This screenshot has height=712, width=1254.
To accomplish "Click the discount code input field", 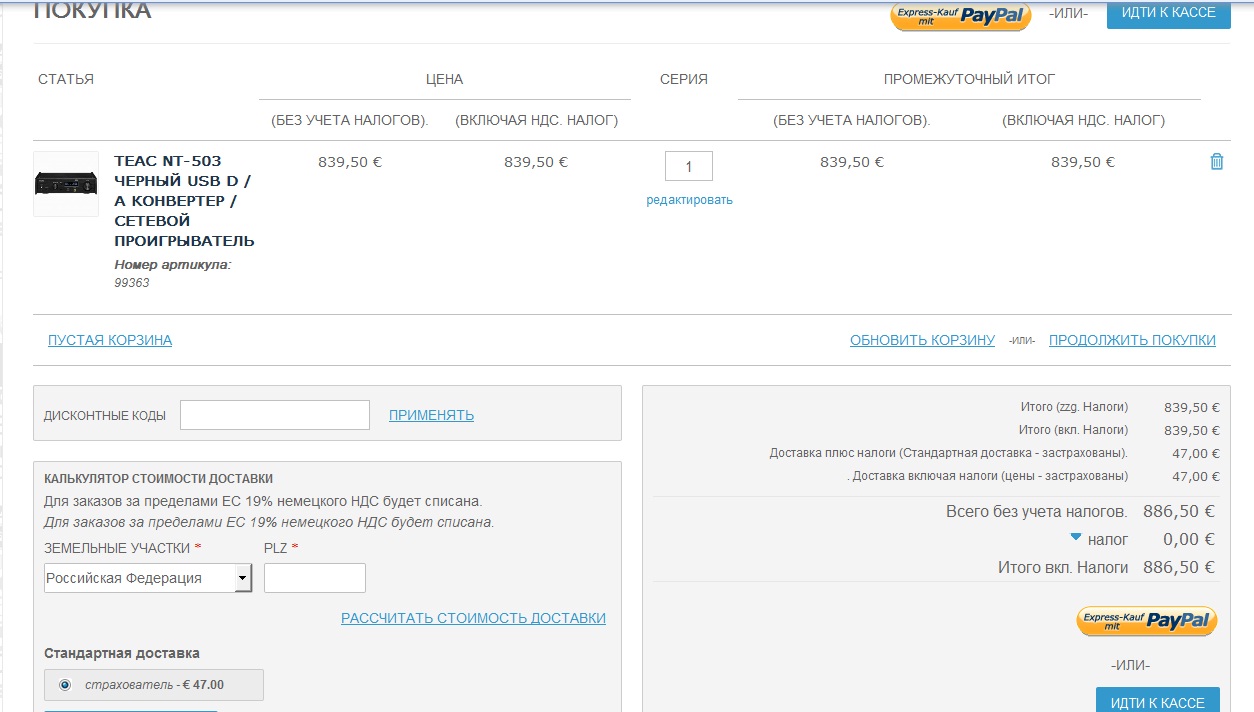I will pos(275,415).
